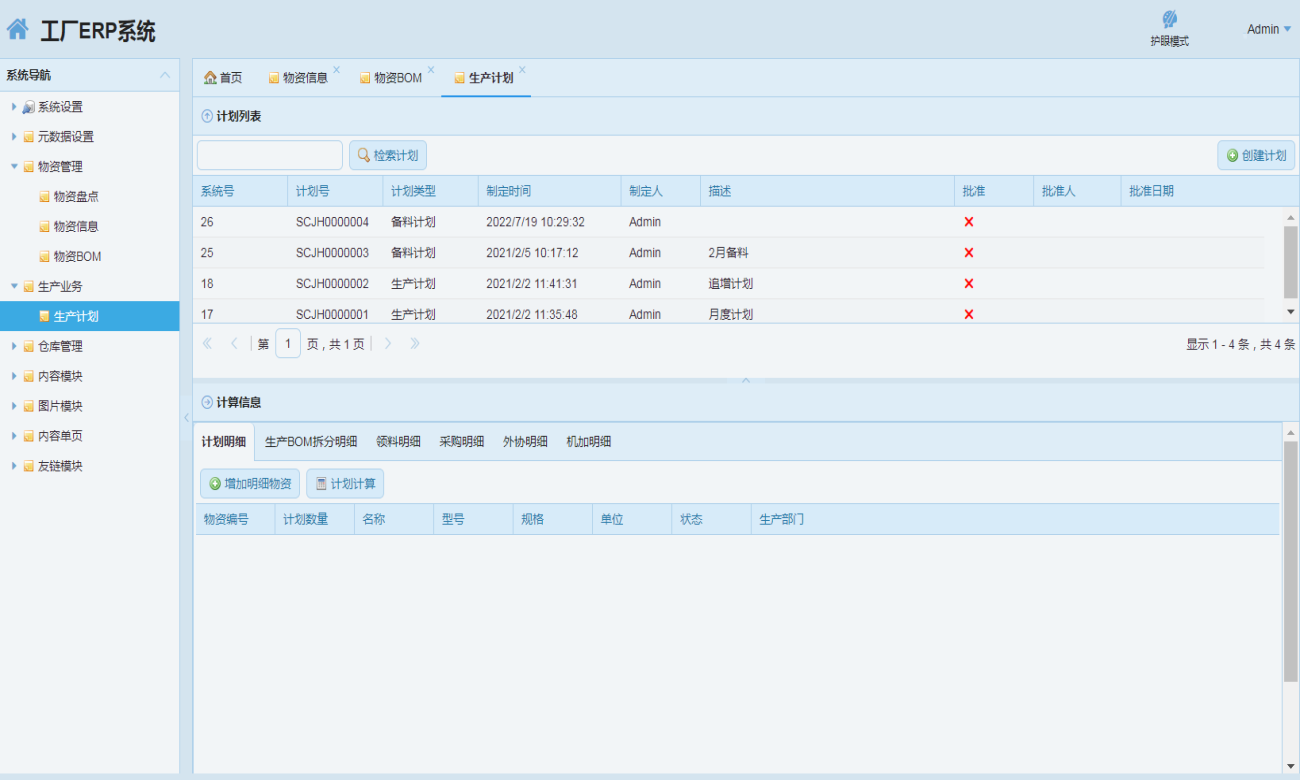
Task: Click the plan list scrollbar down arrow
Action: (x=1290, y=313)
